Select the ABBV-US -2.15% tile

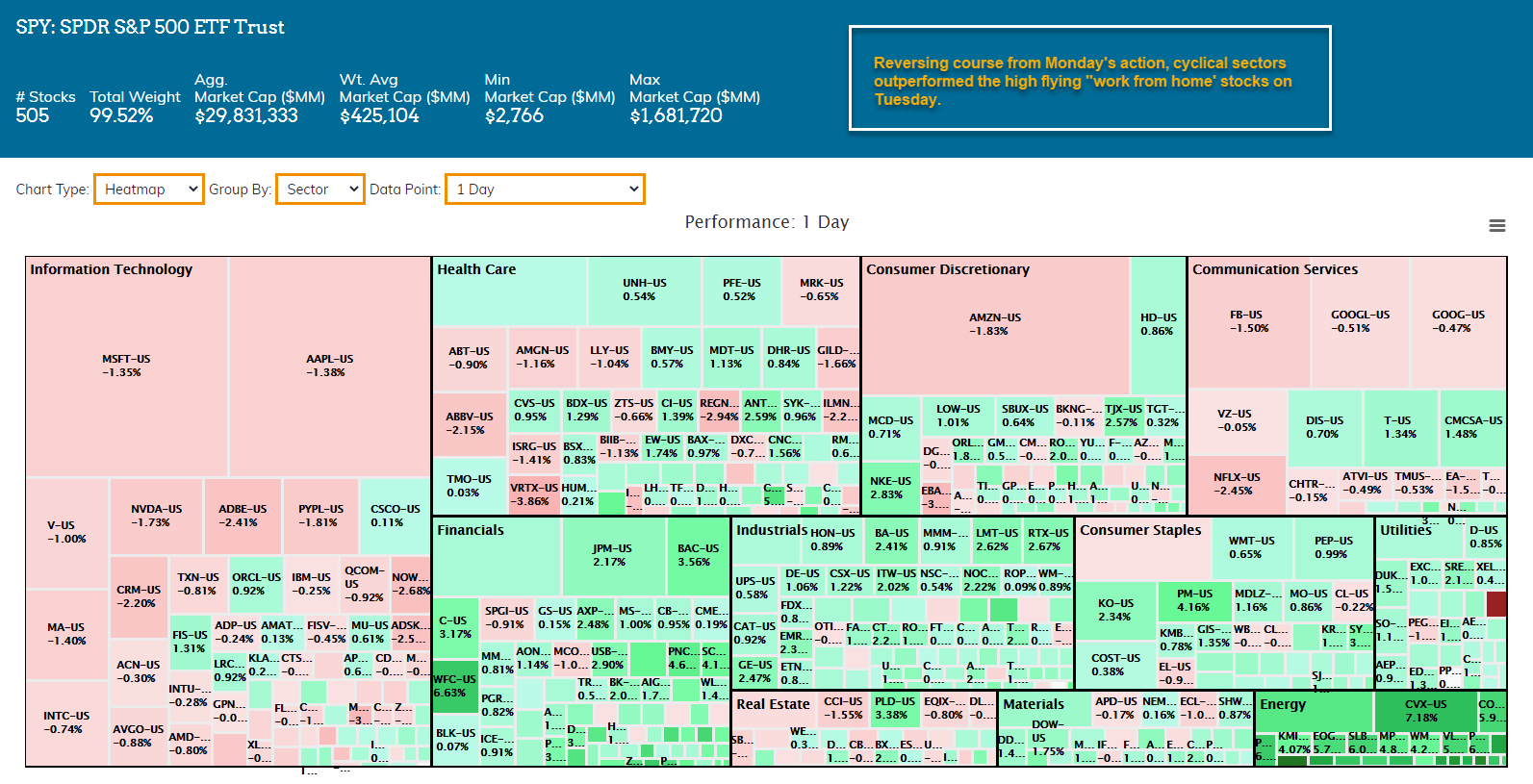click(470, 424)
